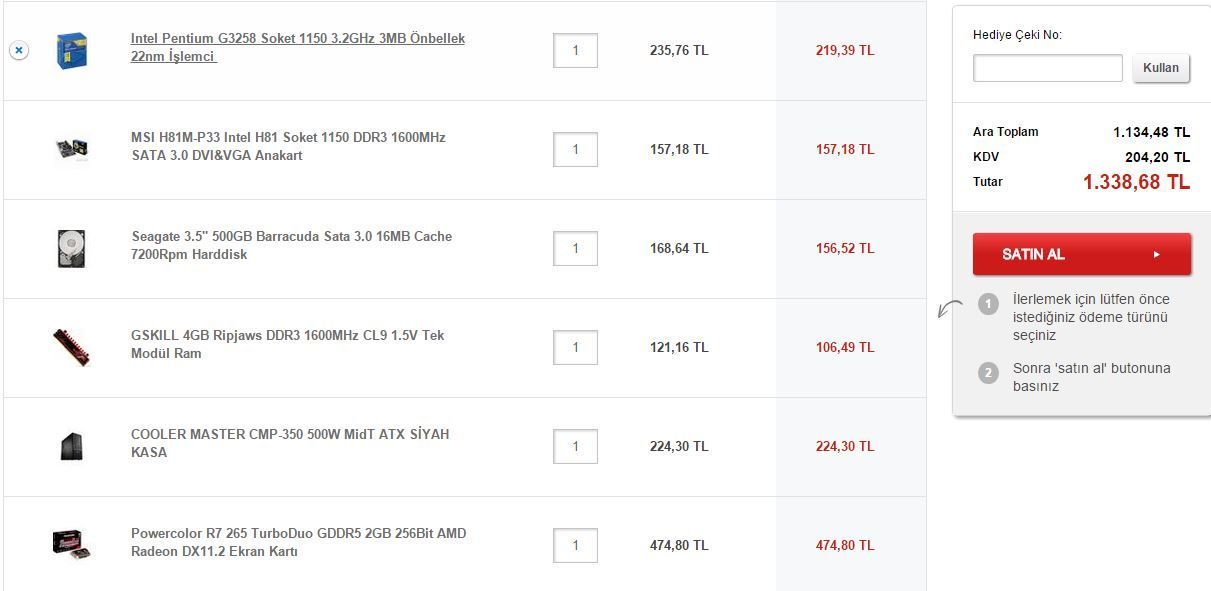Open the Powercolor R7 265 card image
The width and height of the screenshot is (1211, 591).
[x=71, y=544]
